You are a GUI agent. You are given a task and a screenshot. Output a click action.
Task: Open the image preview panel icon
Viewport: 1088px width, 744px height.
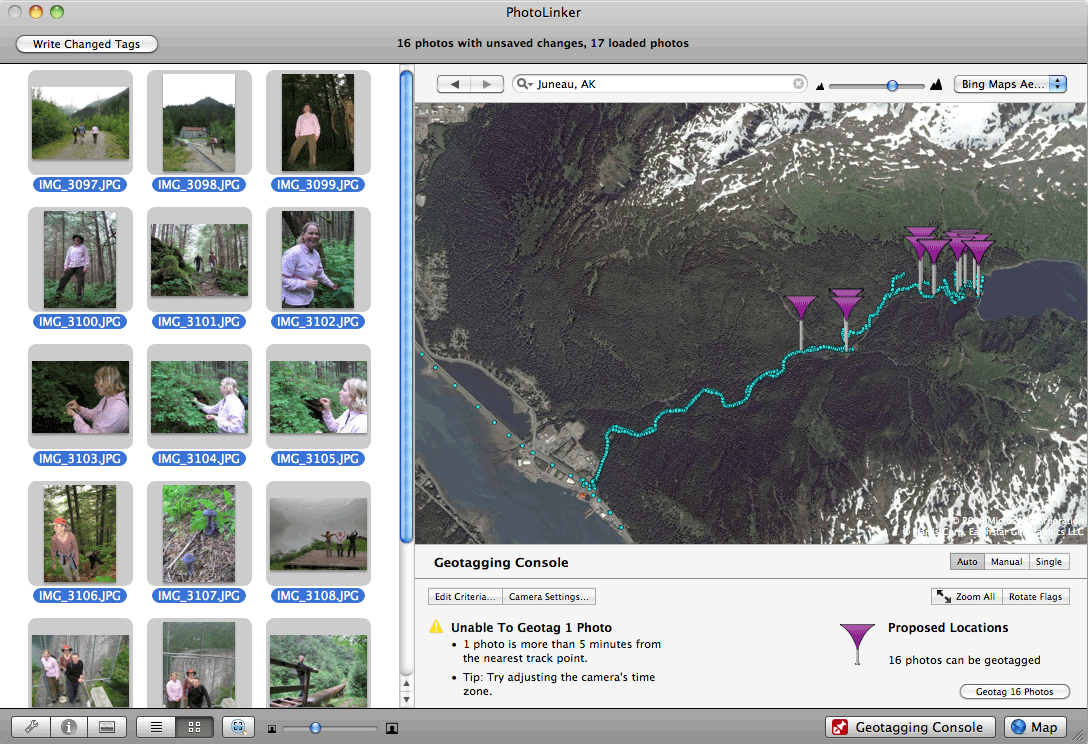pyautogui.click(x=107, y=727)
